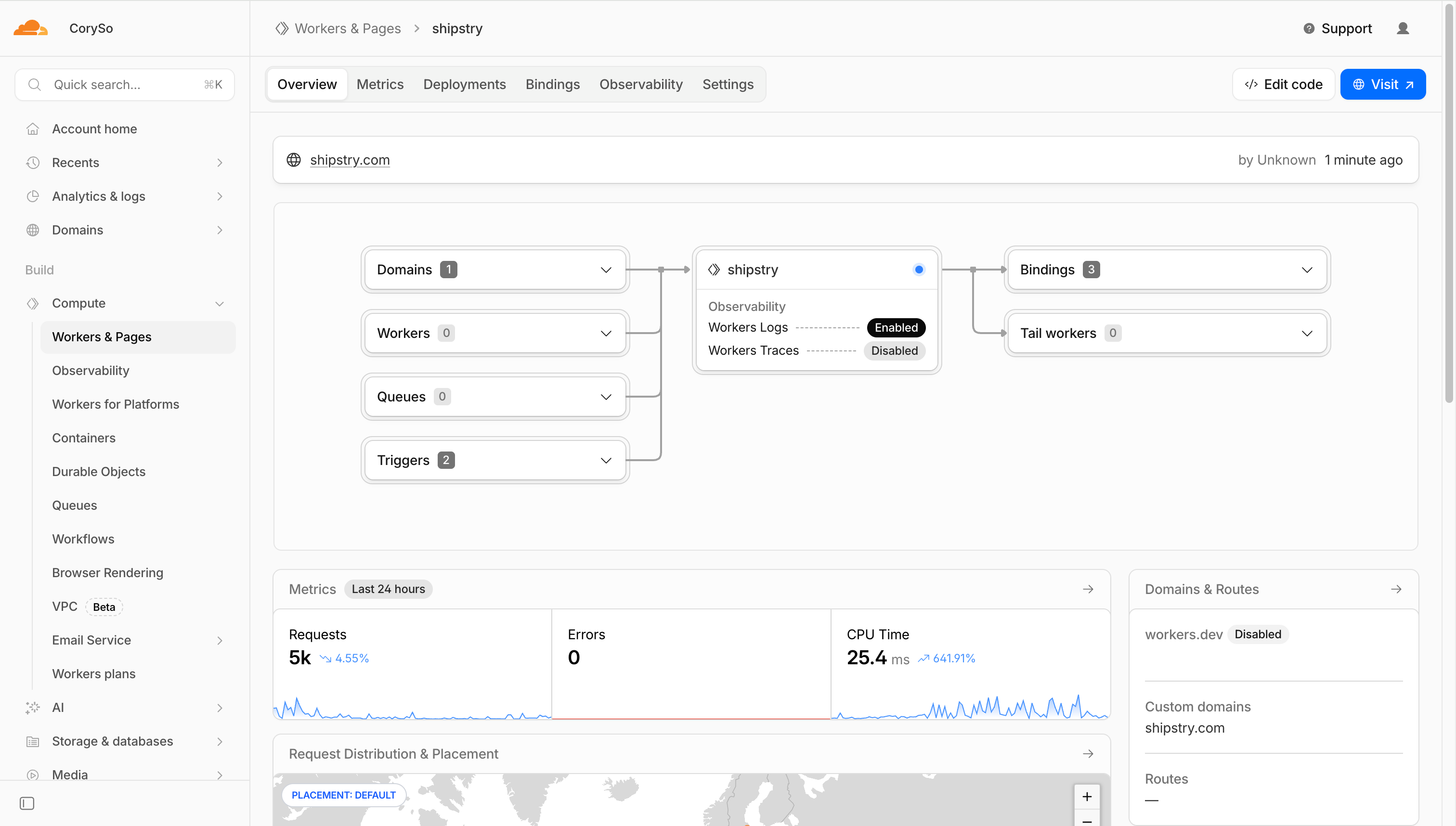Click the Workers & Pages breadcrumb icon
The height and width of the screenshot is (826, 1456).
tap(282, 28)
